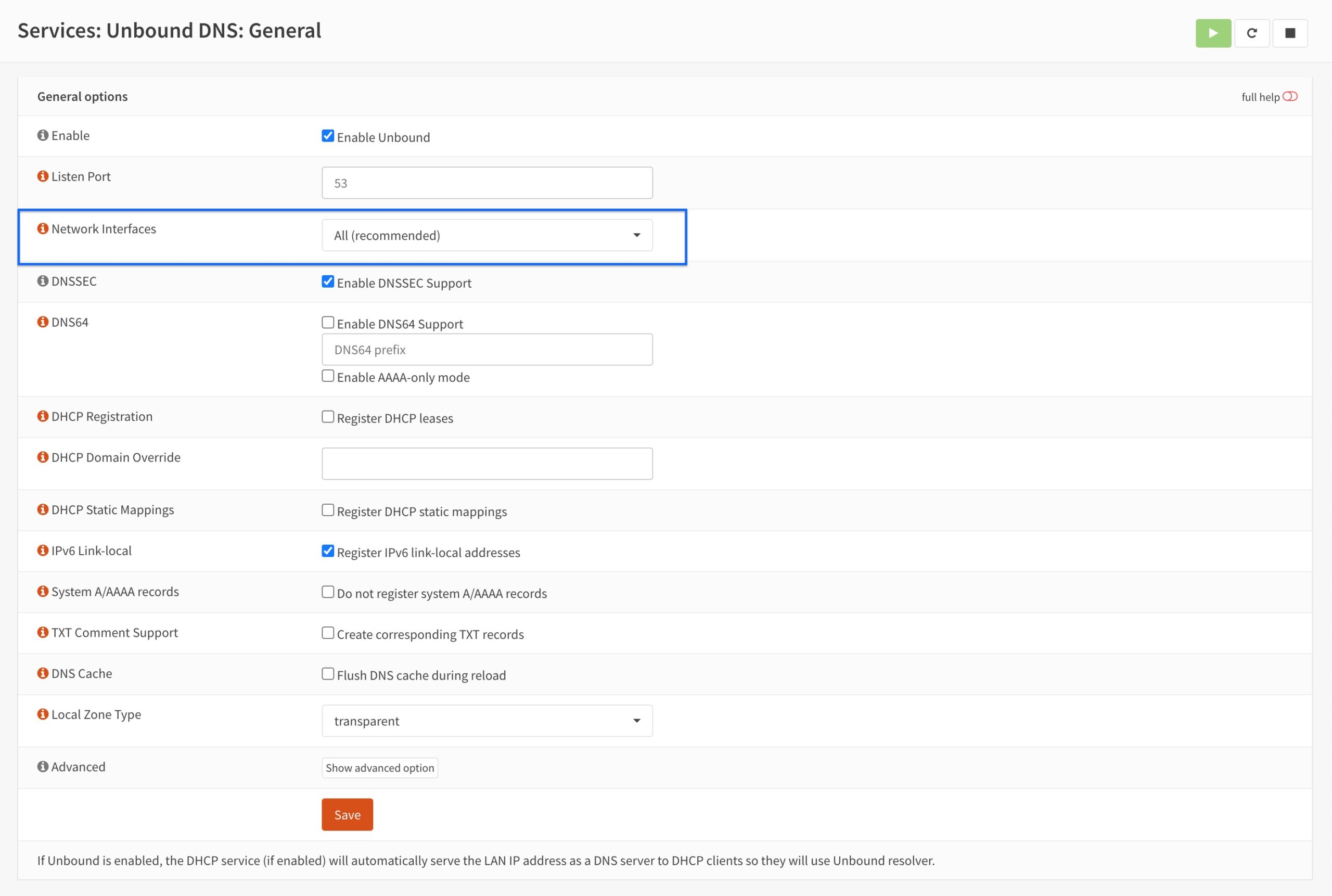Open help info icon for Network Interfaces
The image size is (1332, 896).
click(x=43, y=228)
